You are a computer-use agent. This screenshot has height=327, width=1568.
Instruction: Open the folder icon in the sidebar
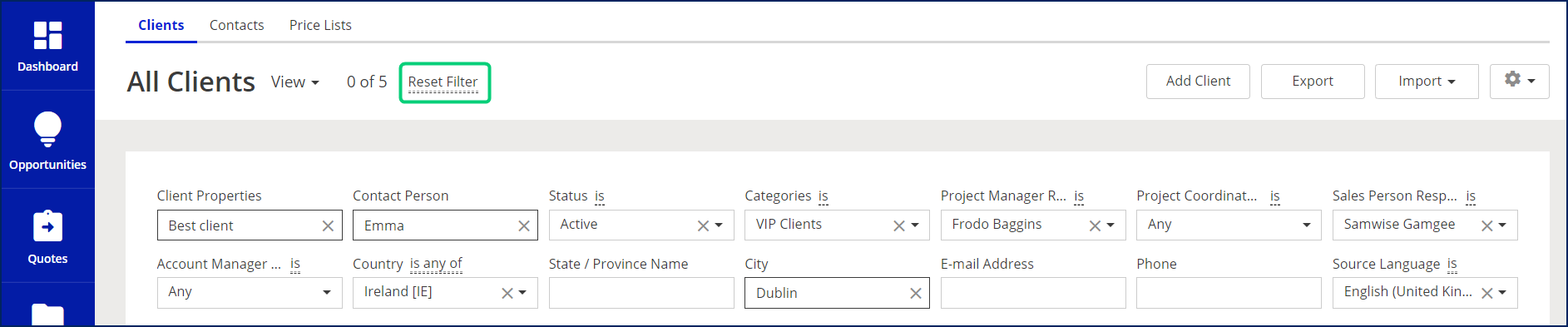[47, 314]
